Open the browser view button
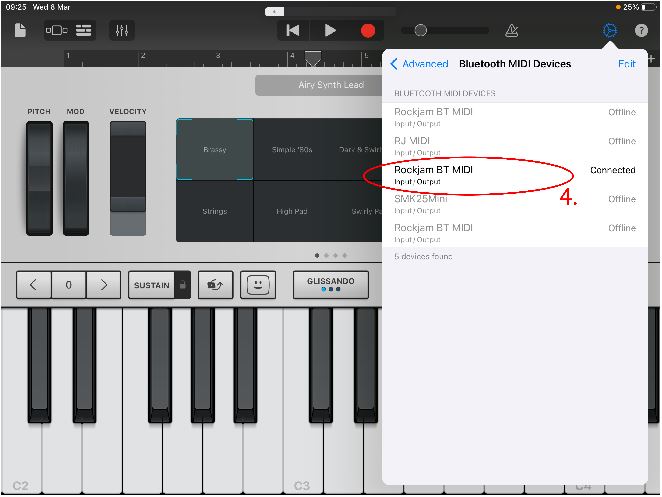 pyautogui.click(x=56, y=31)
